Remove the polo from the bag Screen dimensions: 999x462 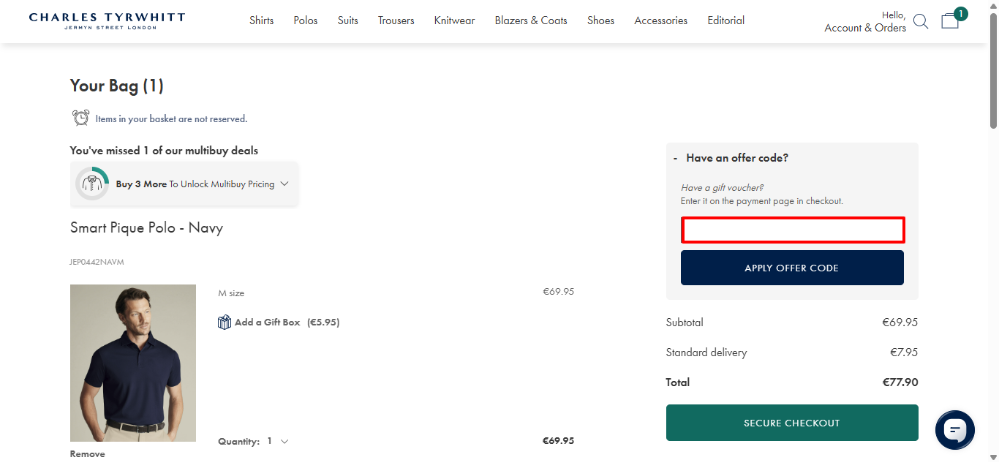click(x=87, y=454)
